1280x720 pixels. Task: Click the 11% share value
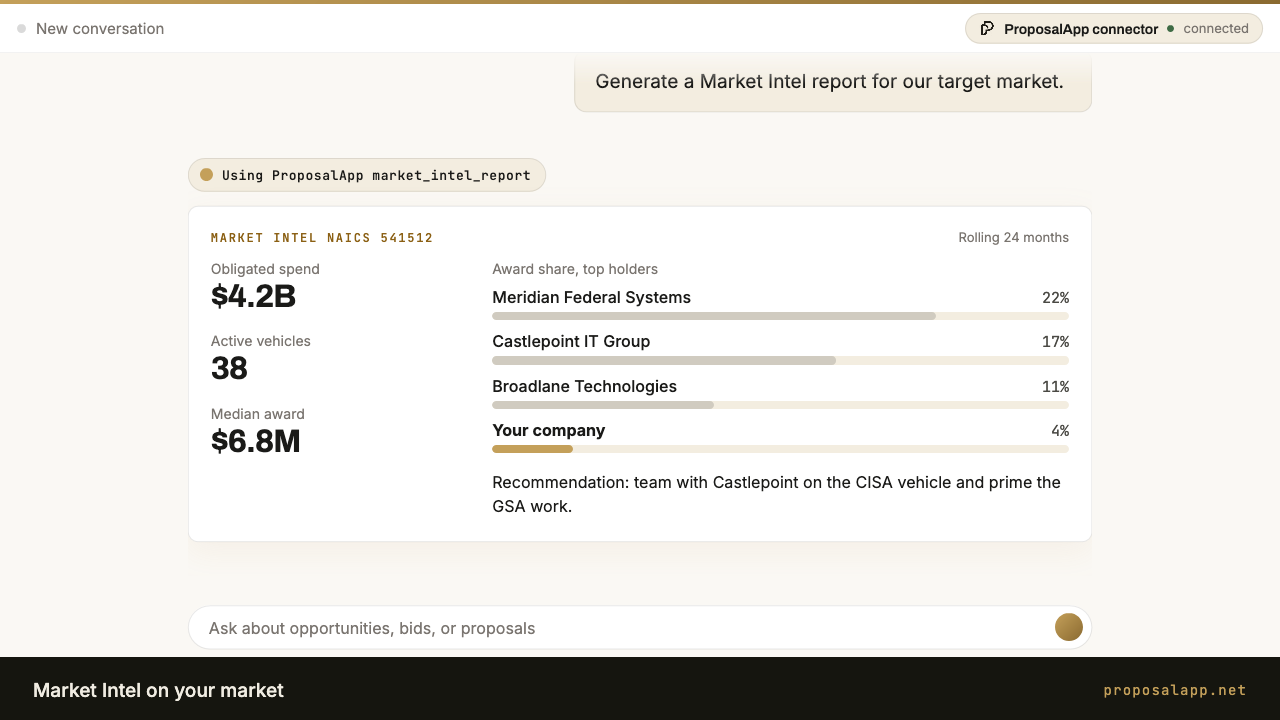tap(1055, 387)
